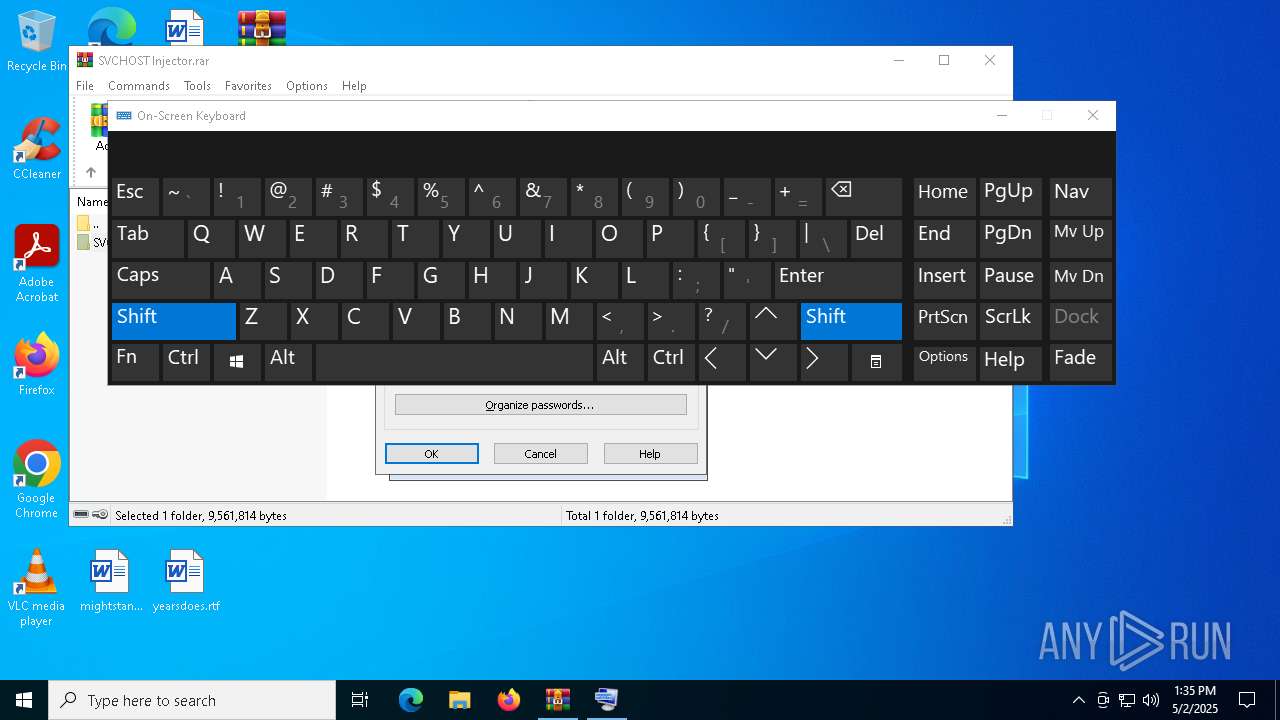The width and height of the screenshot is (1280, 720).
Task: Open Adobe Acrobat desktop shortcut
Action: tap(36, 264)
